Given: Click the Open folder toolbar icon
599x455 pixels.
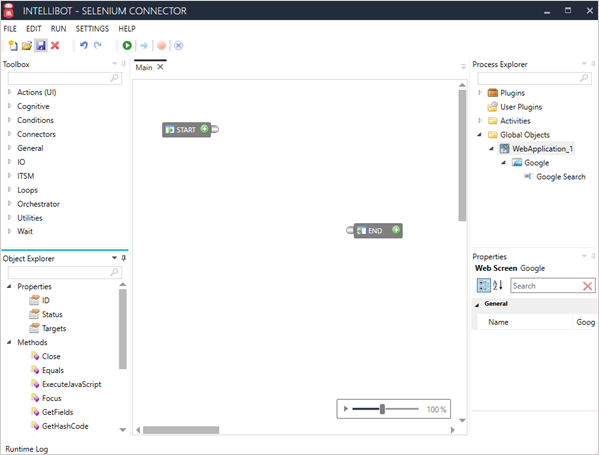Looking at the screenshot, I should (x=26, y=46).
